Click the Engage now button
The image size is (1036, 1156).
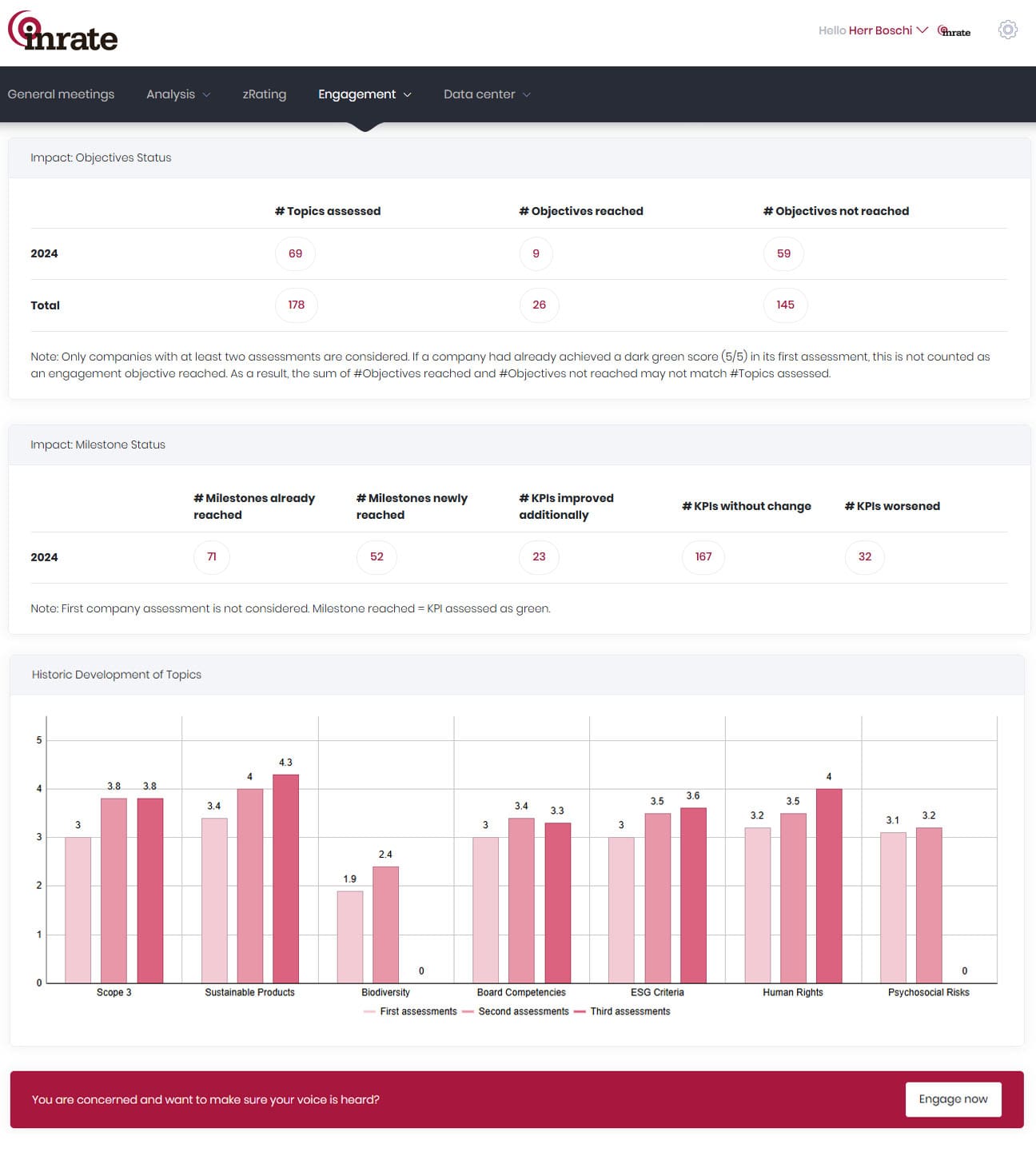pos(953,1099)
